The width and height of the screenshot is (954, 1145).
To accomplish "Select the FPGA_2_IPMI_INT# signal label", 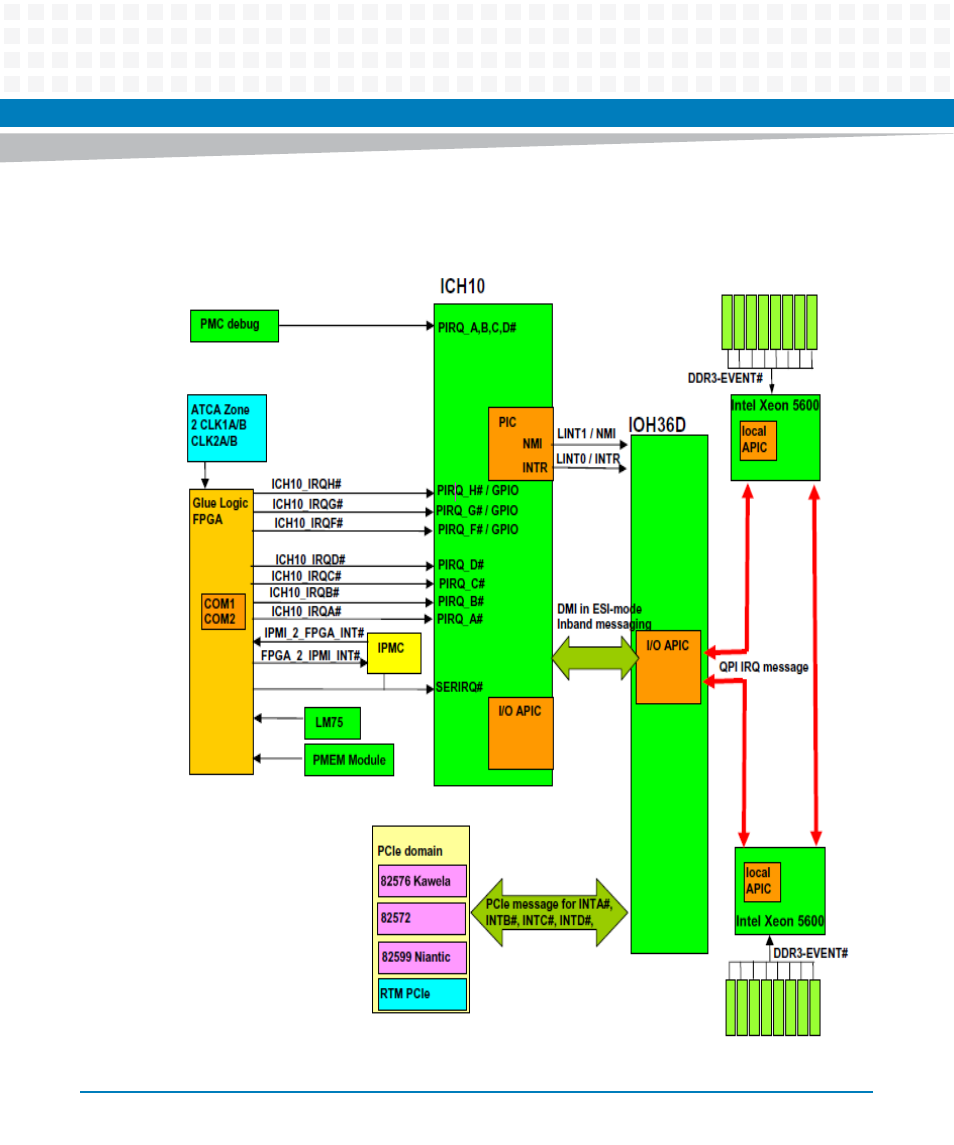I will click(x=310, y=656).
